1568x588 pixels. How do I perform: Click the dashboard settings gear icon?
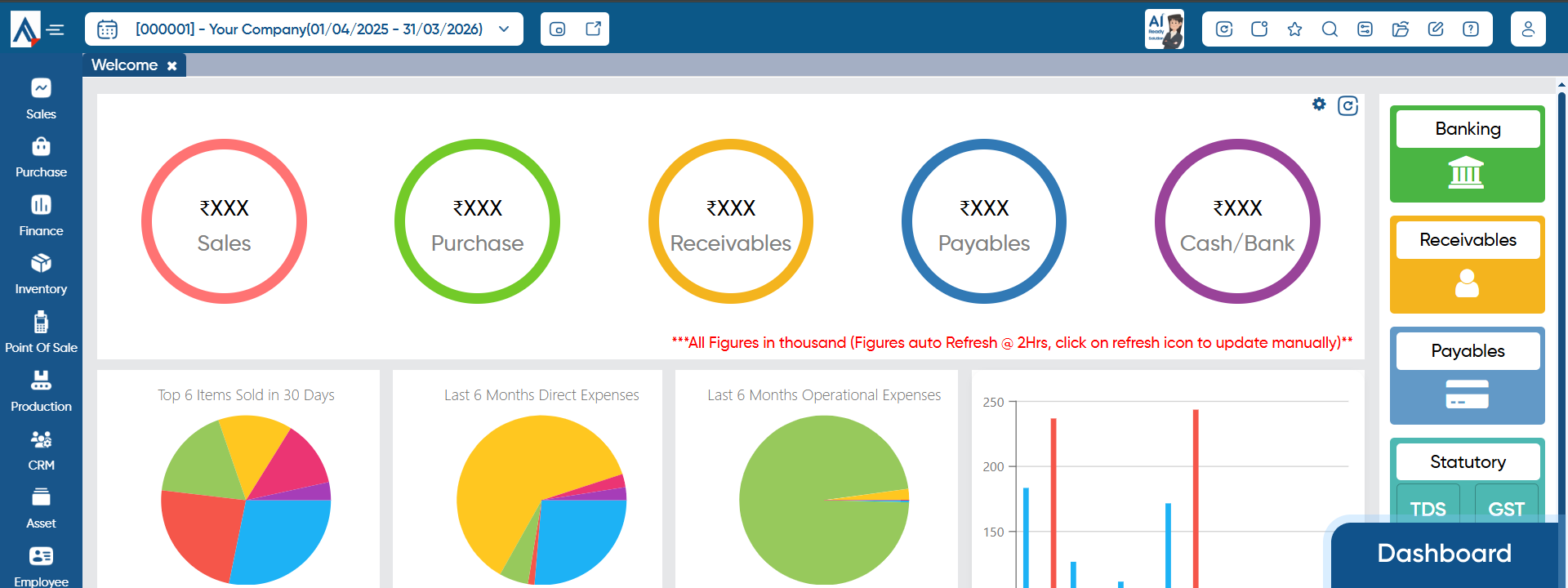click(1319, 104)
